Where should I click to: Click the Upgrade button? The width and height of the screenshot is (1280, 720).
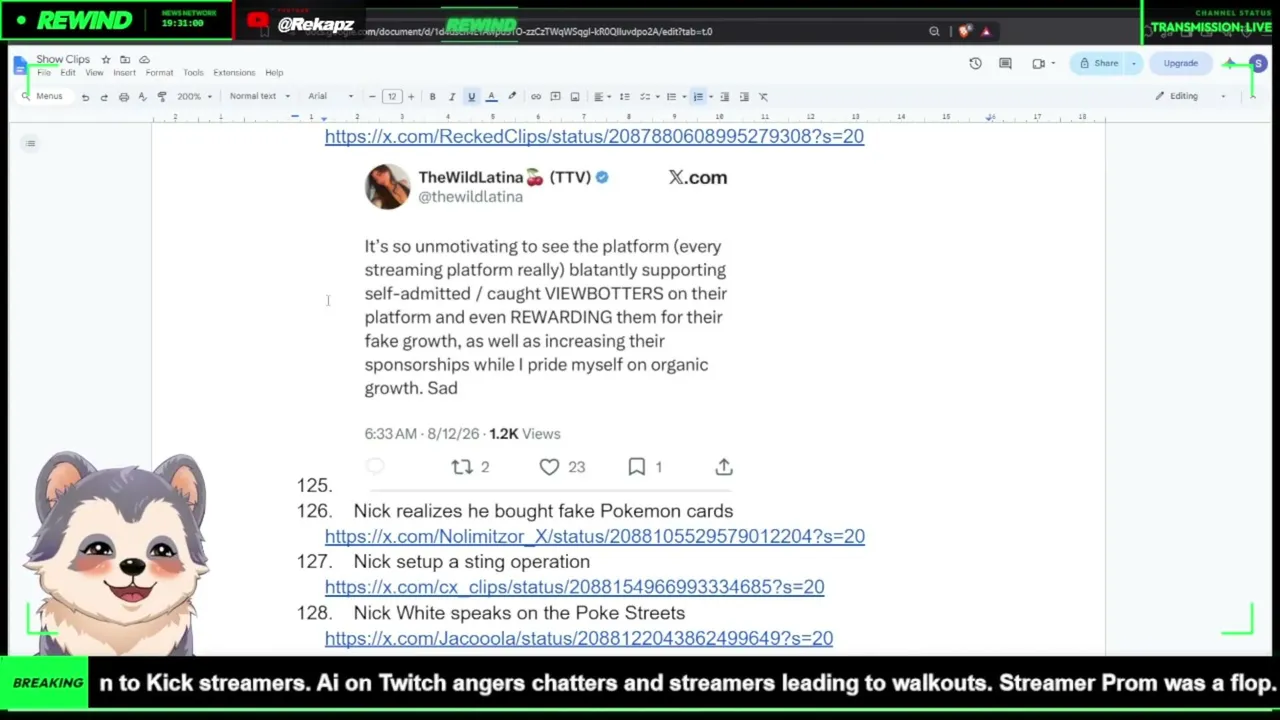1180,64
